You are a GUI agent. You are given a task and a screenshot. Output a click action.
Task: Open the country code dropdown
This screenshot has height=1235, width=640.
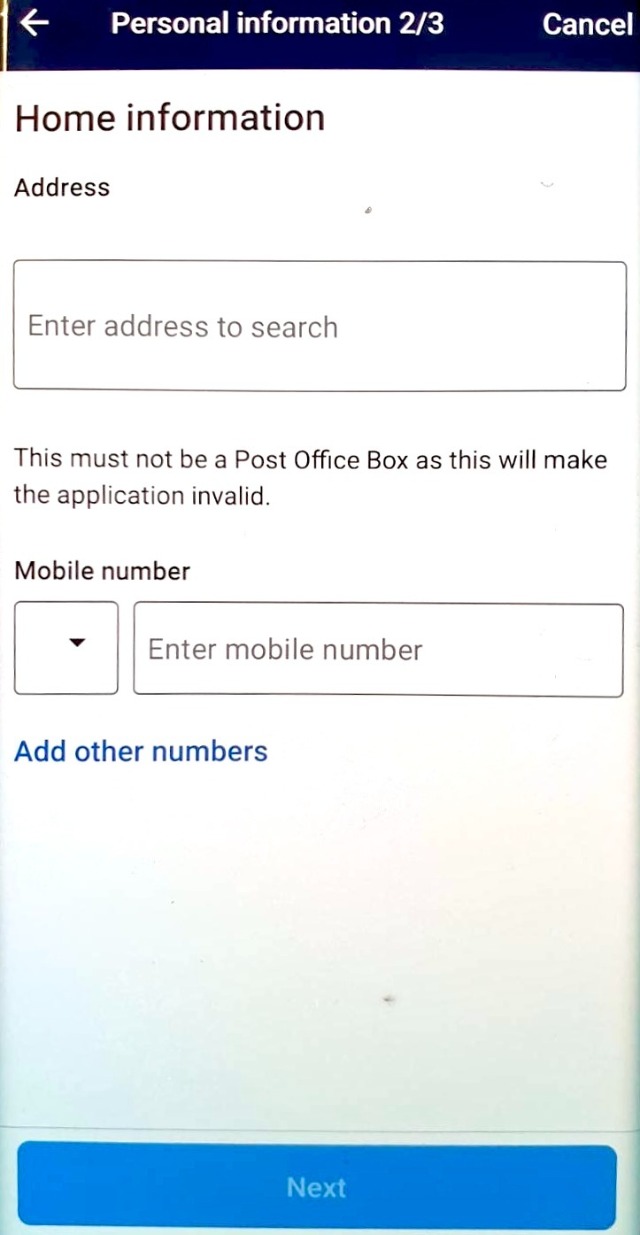pos(66,648)
